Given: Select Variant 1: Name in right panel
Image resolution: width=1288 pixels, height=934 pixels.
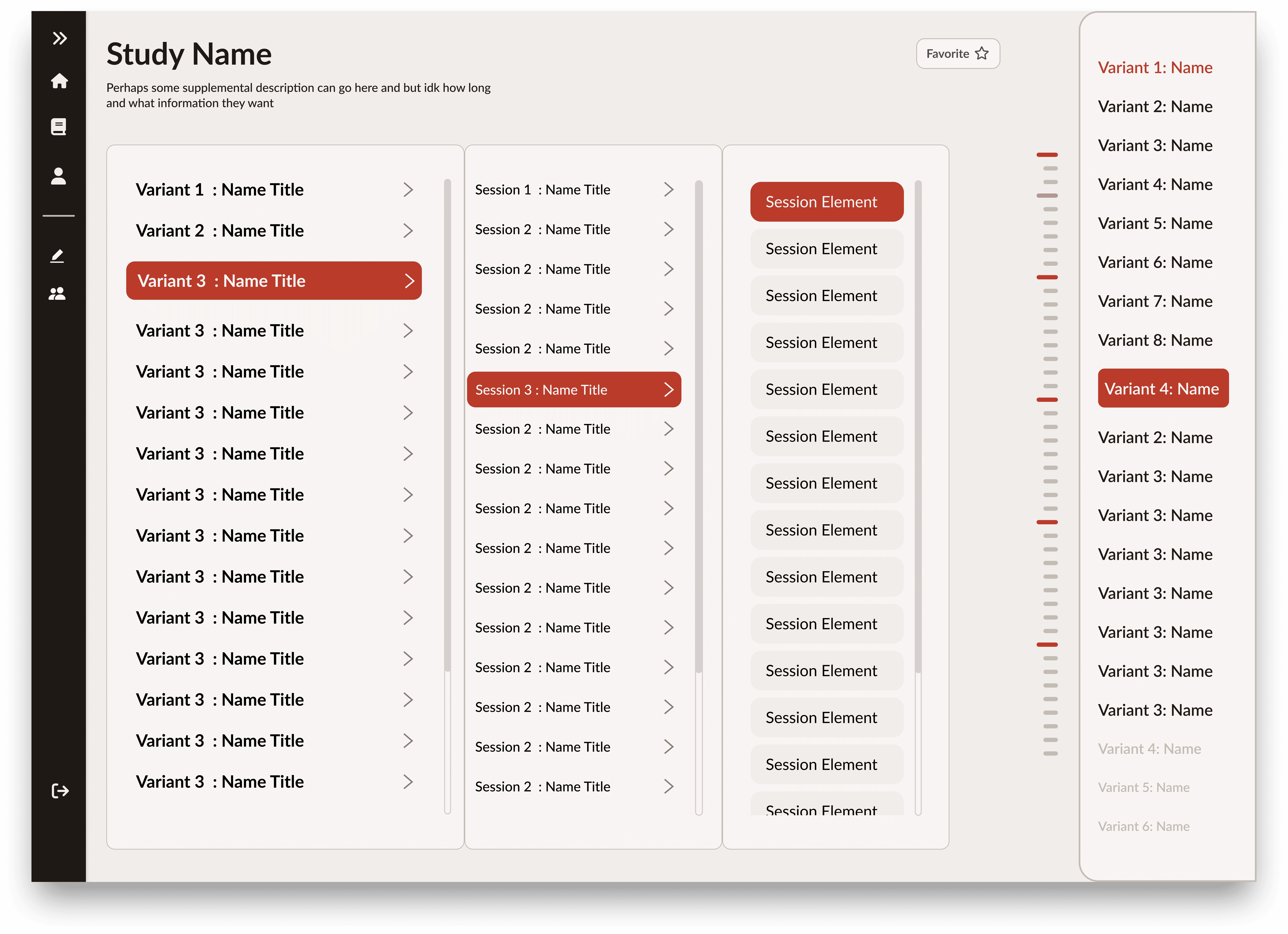Looking at the screenshot, I should [1155, 68].
